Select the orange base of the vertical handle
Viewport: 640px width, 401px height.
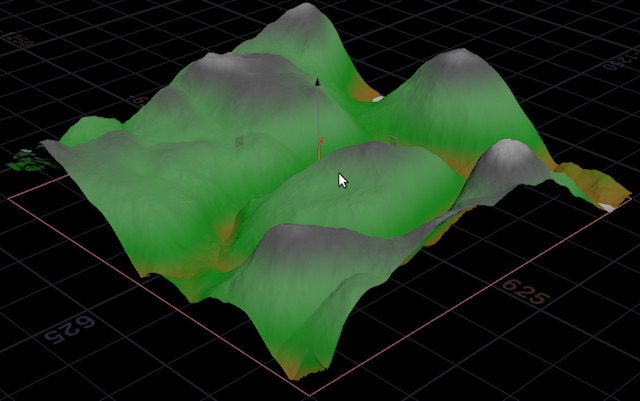click(319, 151)
